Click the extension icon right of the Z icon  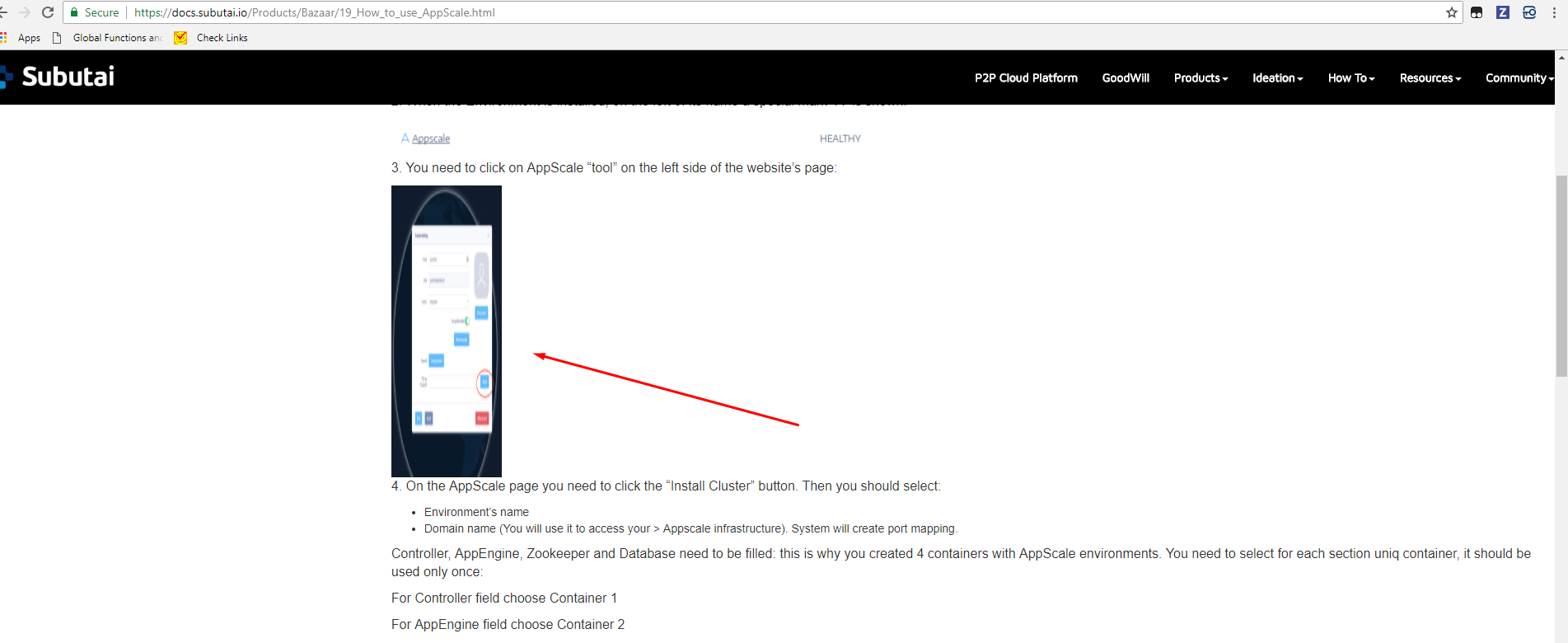1529,12
